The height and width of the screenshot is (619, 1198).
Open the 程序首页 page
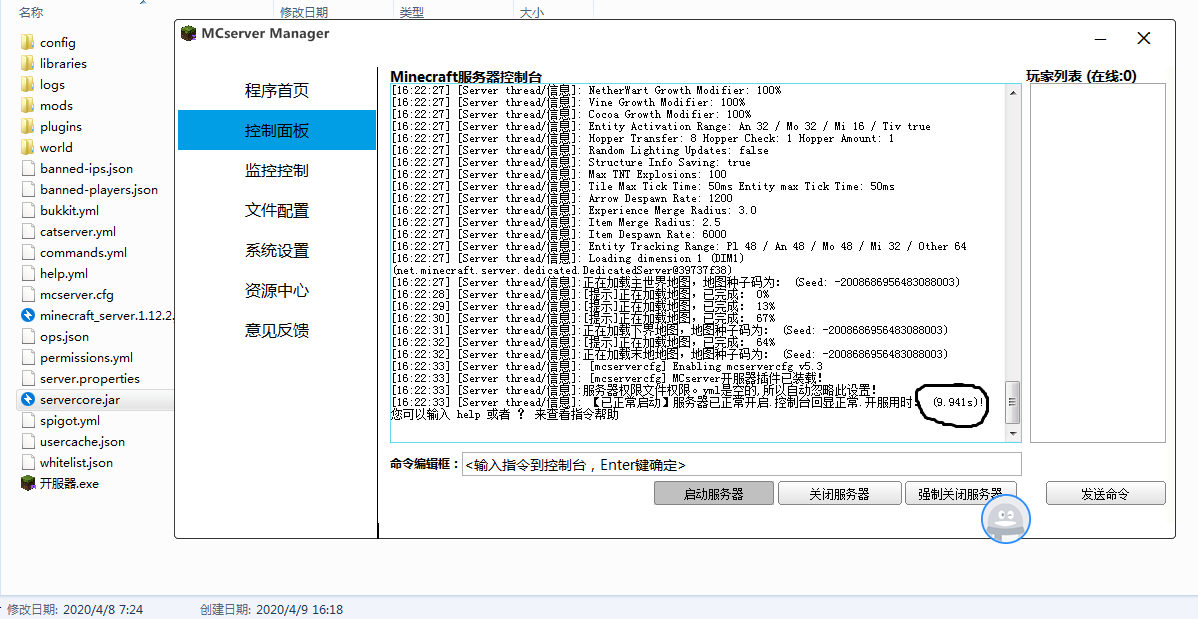coord(277,91)
